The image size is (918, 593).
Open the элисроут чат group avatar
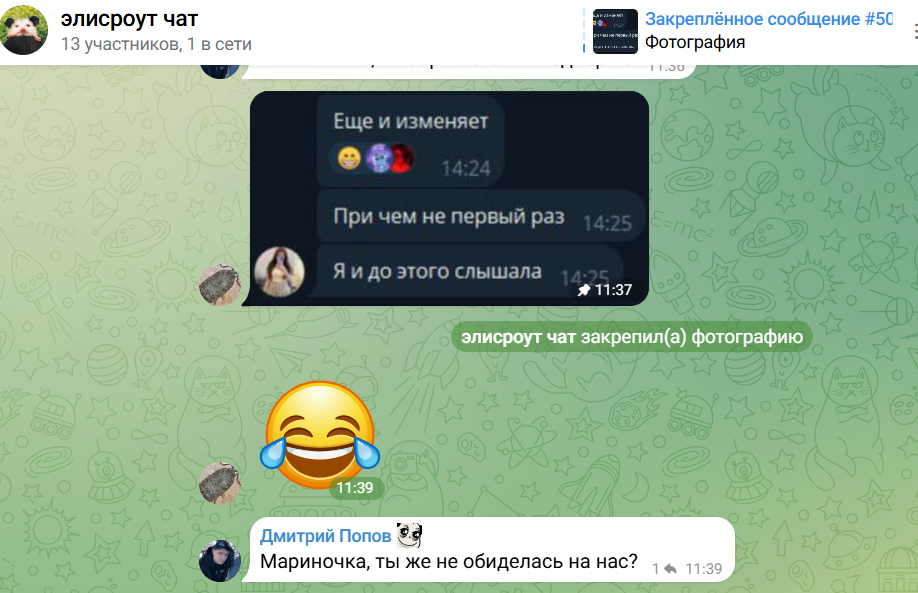pos(24,30)
